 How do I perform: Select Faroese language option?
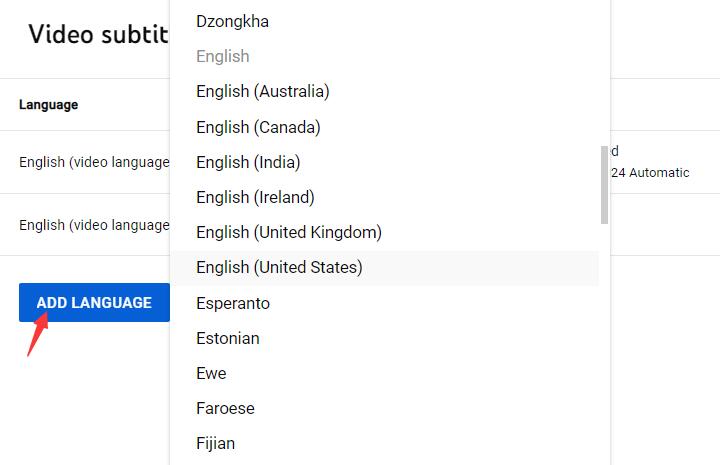225,408
